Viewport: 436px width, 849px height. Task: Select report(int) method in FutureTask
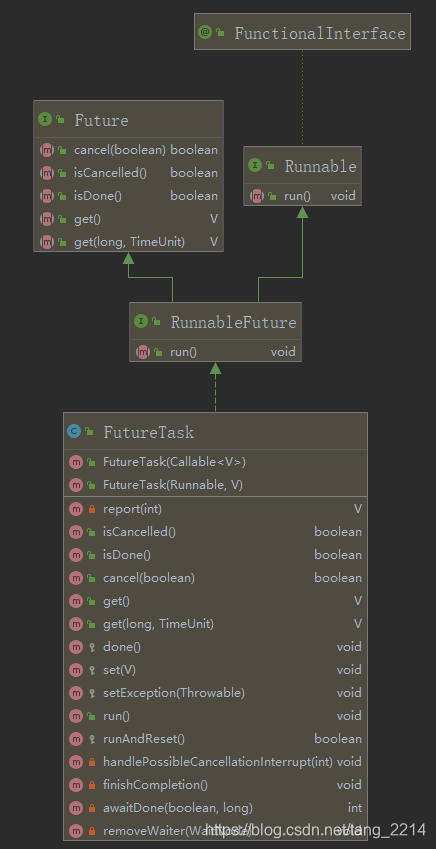pyautogui.click(x=216, y=509)
